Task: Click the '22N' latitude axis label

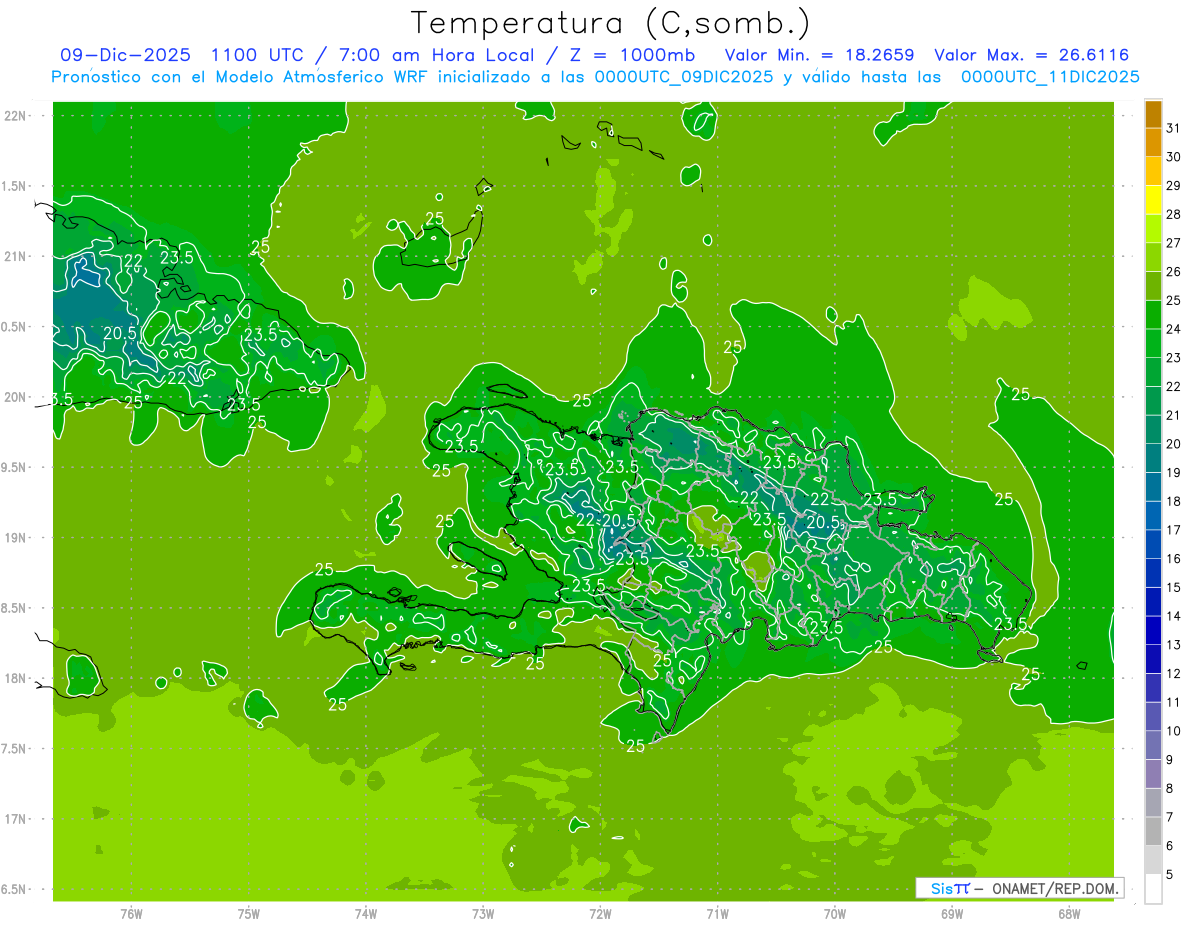Action: pyautogui.click(x=16, y=116)
